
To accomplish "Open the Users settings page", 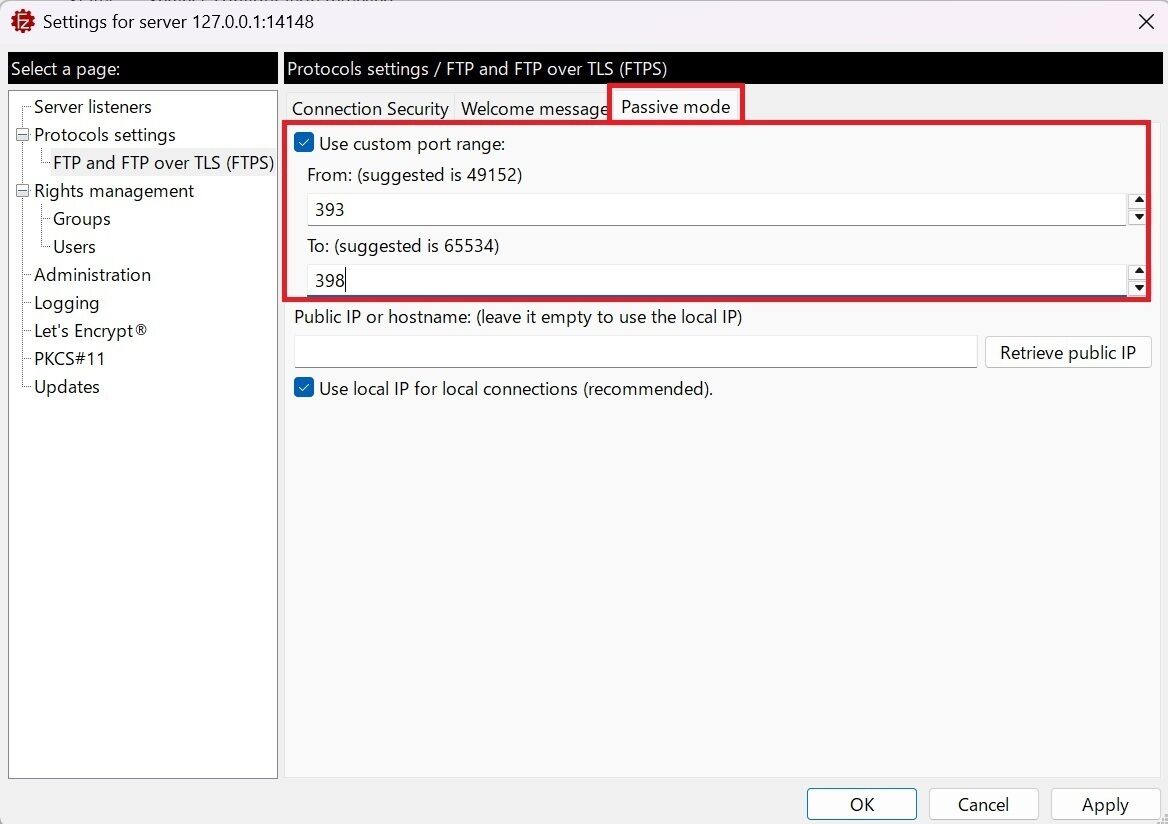I will [74, 246].
